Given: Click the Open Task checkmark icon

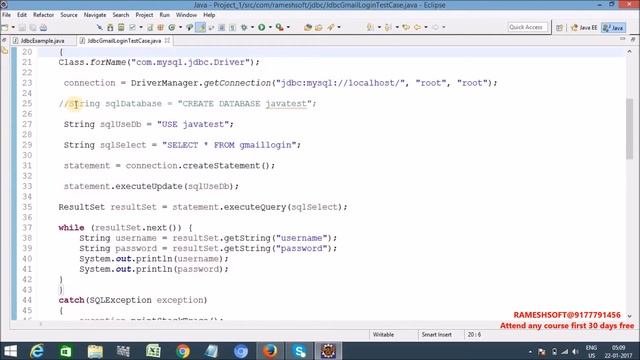Looking at the screenshot, I should click(x=132, y=27).
